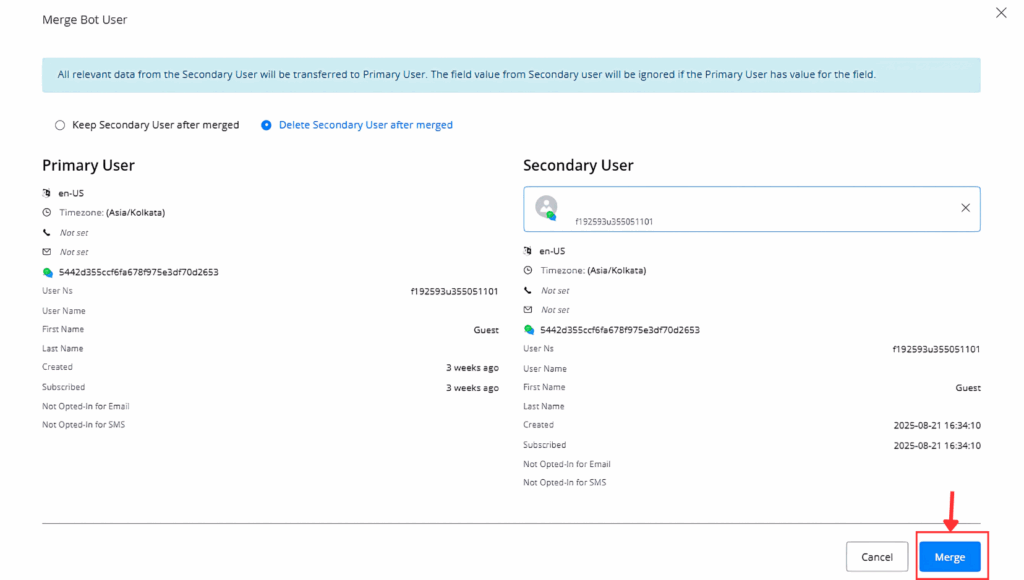Select Keep Secondary User after merged
Image resolution: width=1024 pixels, height=580 pixels.
(x=60, y=125)
